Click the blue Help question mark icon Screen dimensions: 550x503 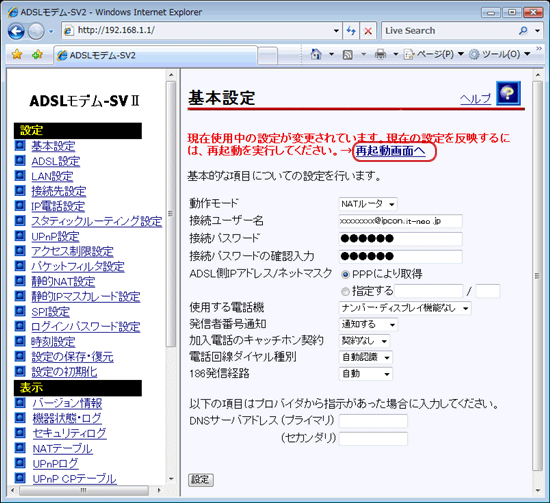(x=508, y=93)
